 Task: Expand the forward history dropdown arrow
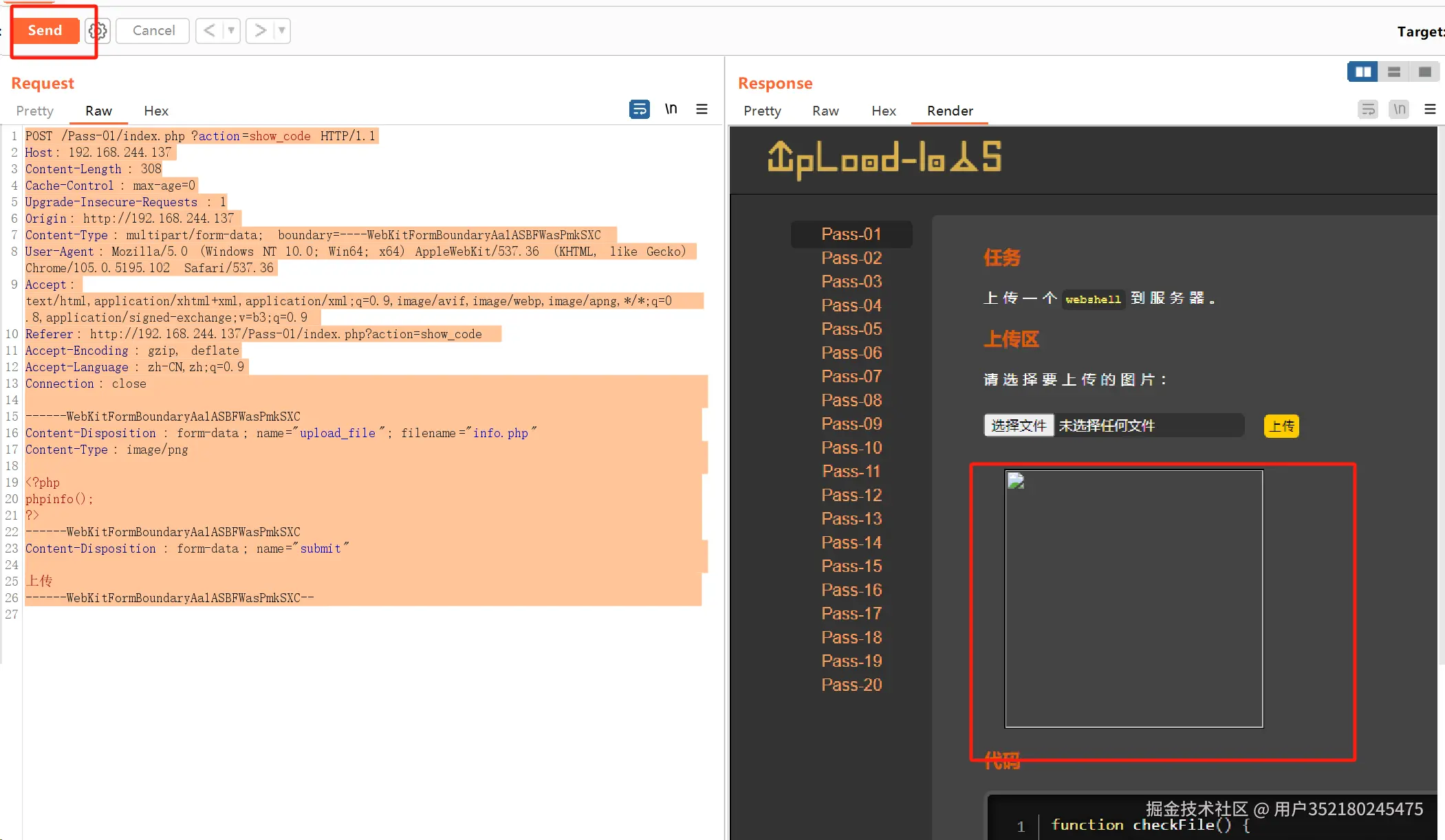click(282, 30)
